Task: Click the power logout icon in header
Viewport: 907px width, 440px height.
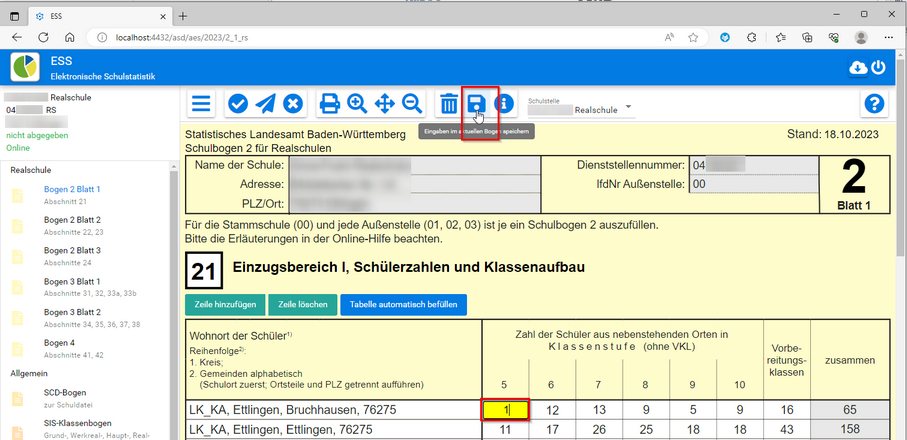Action: [x=878, y=67]
